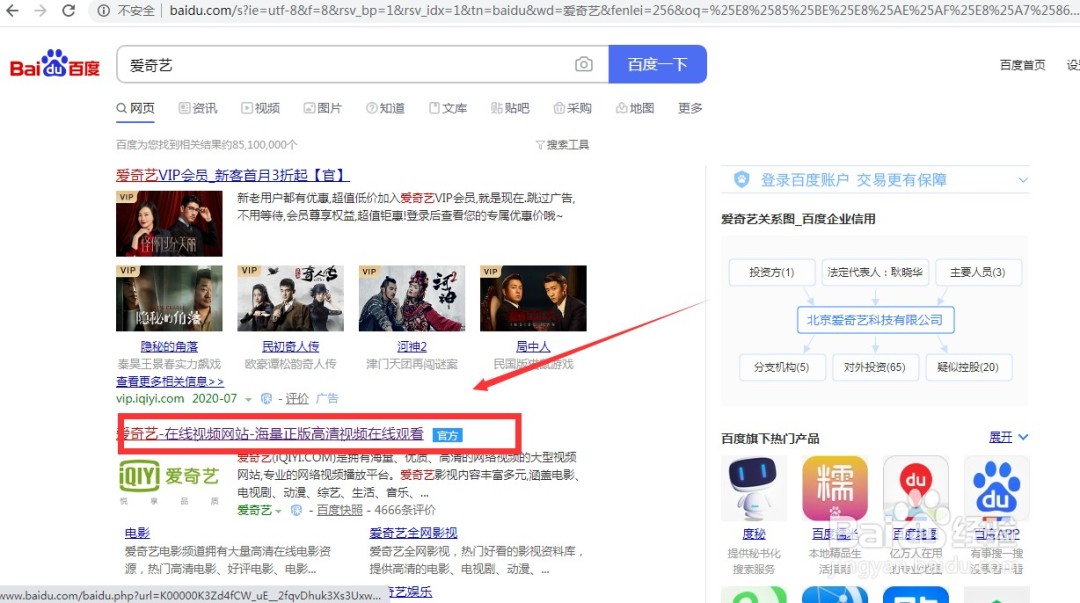Open the 更多 search categories menu
The height and width of the screenshot is (603, 1080).
689,108
